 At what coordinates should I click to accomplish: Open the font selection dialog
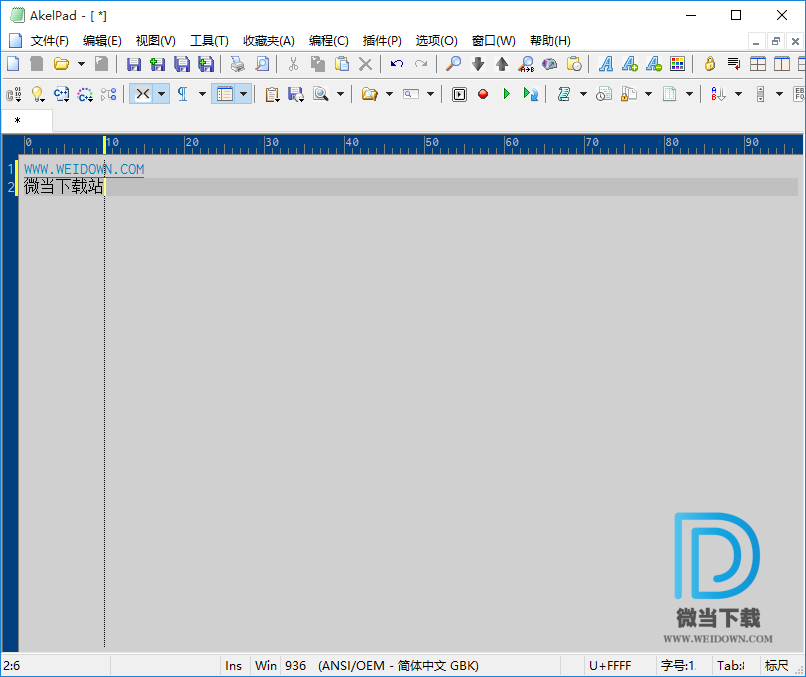[606, 64]
